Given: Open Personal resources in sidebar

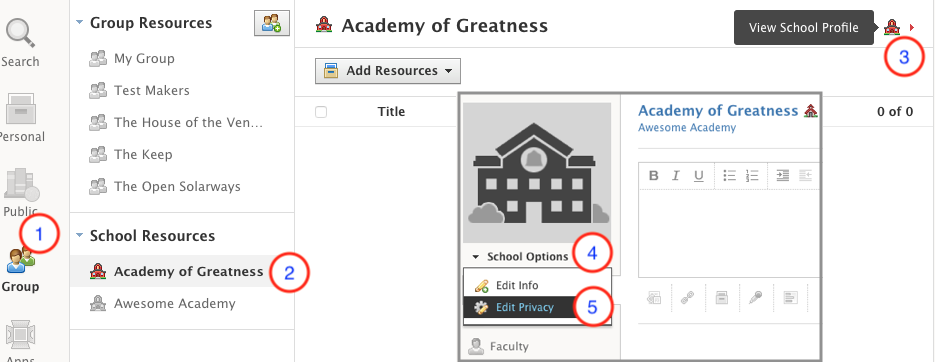Looking at the screenshot, I should click(20, 117).
